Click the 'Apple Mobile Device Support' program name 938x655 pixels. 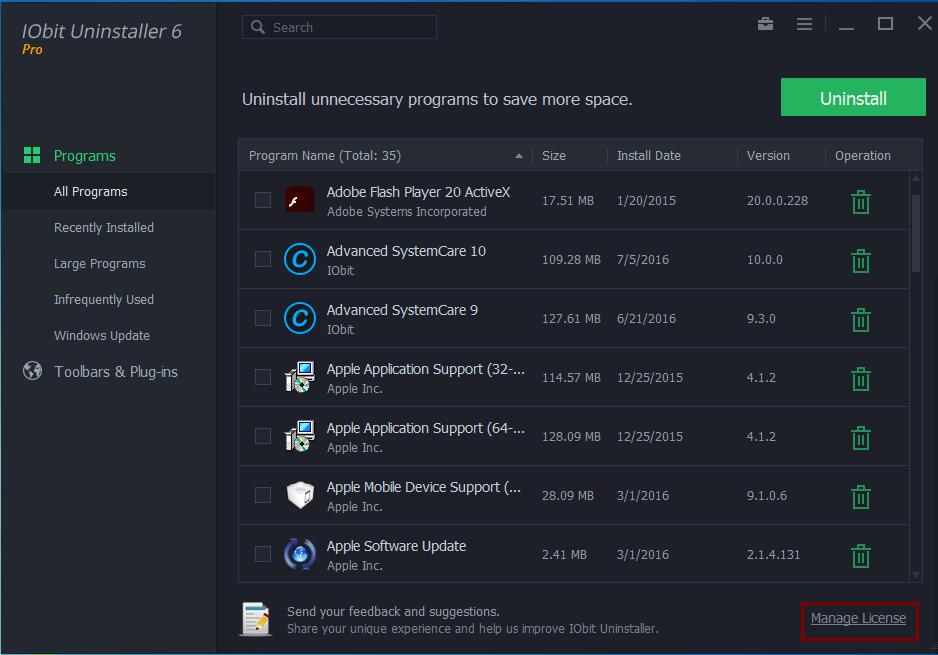[424, 488]
